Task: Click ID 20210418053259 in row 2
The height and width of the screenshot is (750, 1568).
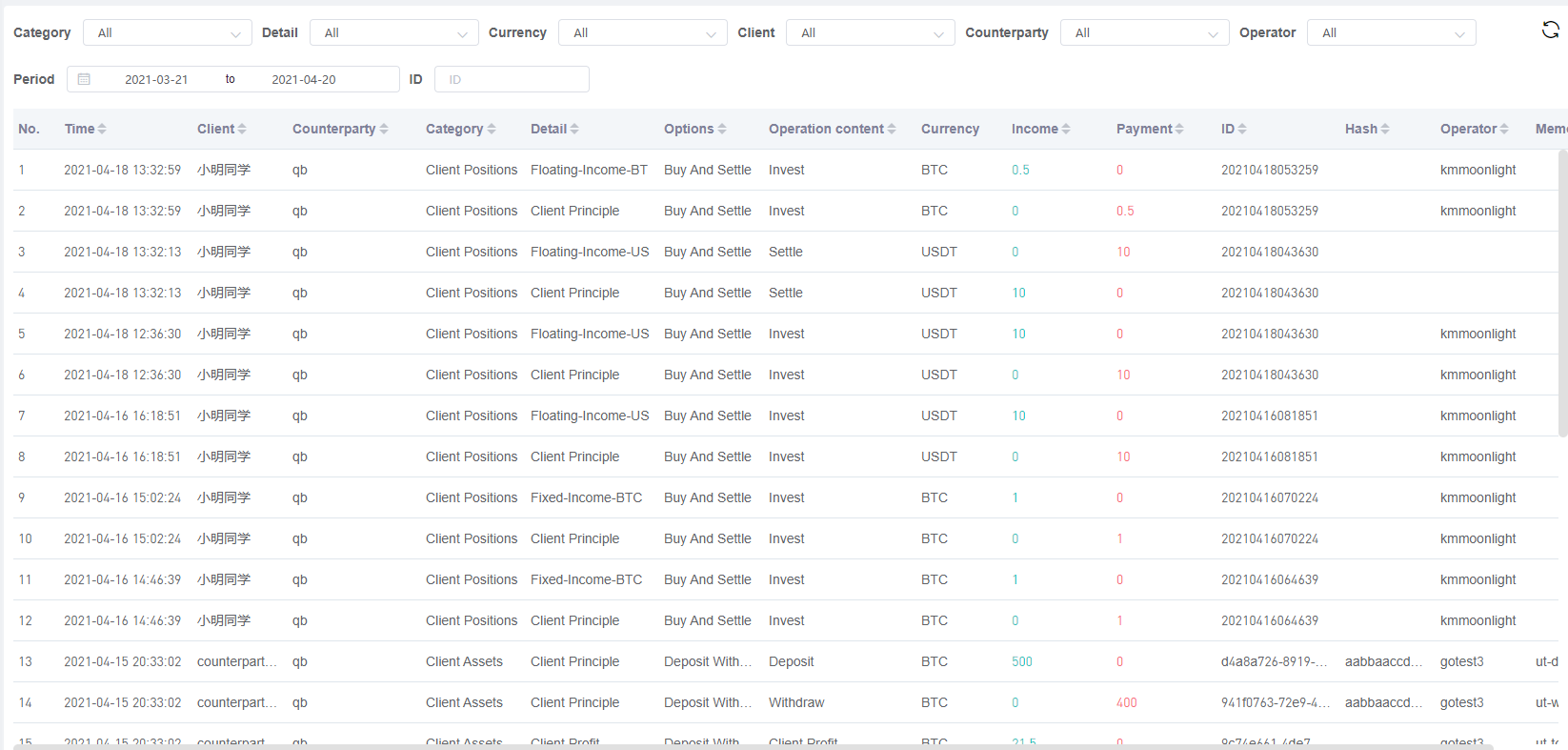Action: pos(1270,211)
